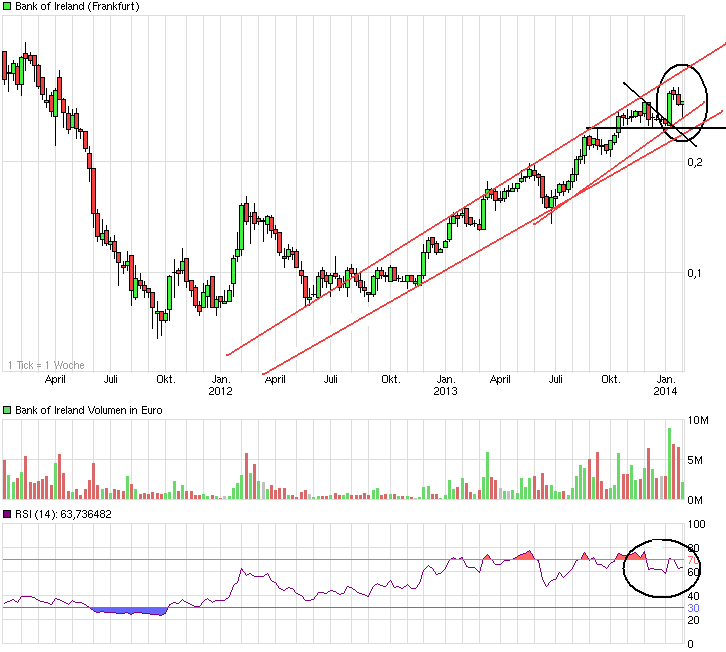The height and width of the screenshot is (652, 726).
Task: Click the '0,1' price axis label
Action: (695, 273)
